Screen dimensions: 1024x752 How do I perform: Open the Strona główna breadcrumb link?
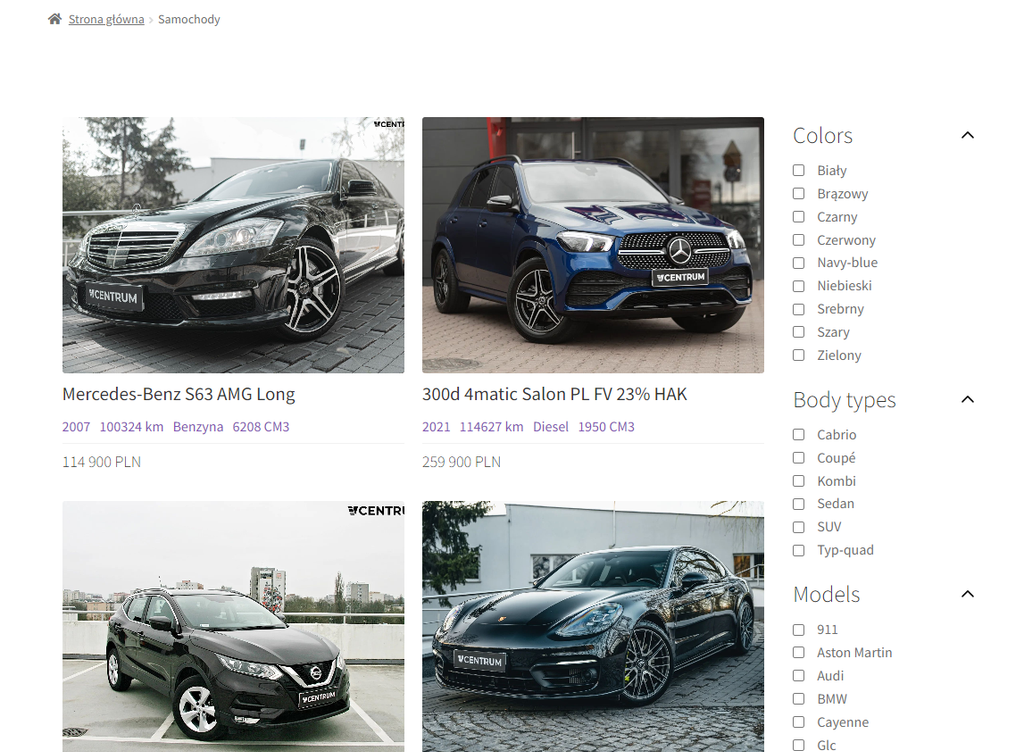click(x=106, y=20)
